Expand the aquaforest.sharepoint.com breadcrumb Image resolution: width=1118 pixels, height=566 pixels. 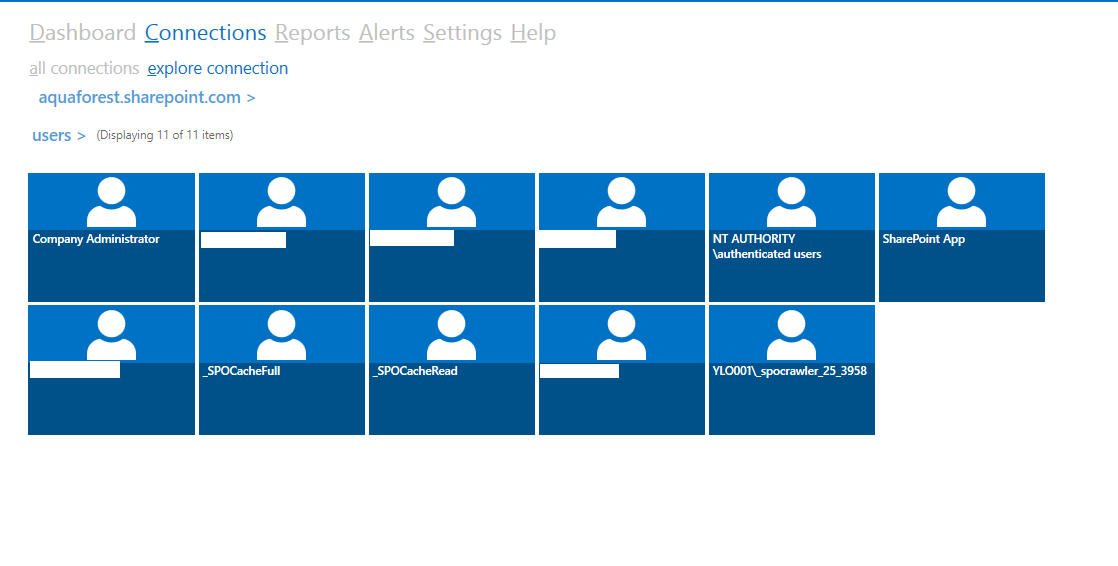[x=147, y=97]
